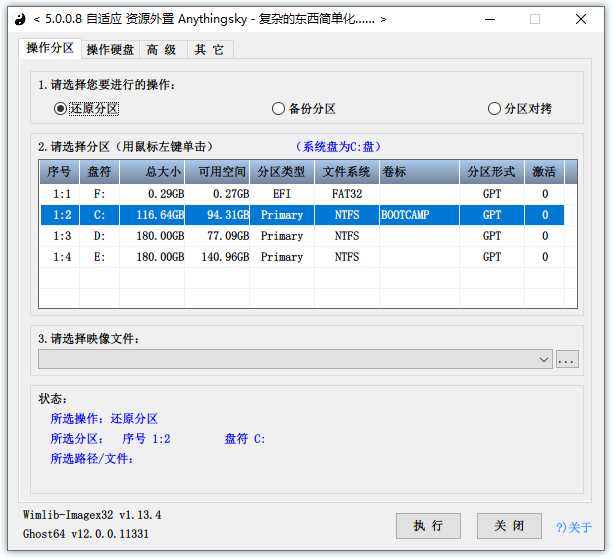Screen dimensions: 613x559
Task: Select the 分区对拷 radio button
Action: [x=494, y=109]
